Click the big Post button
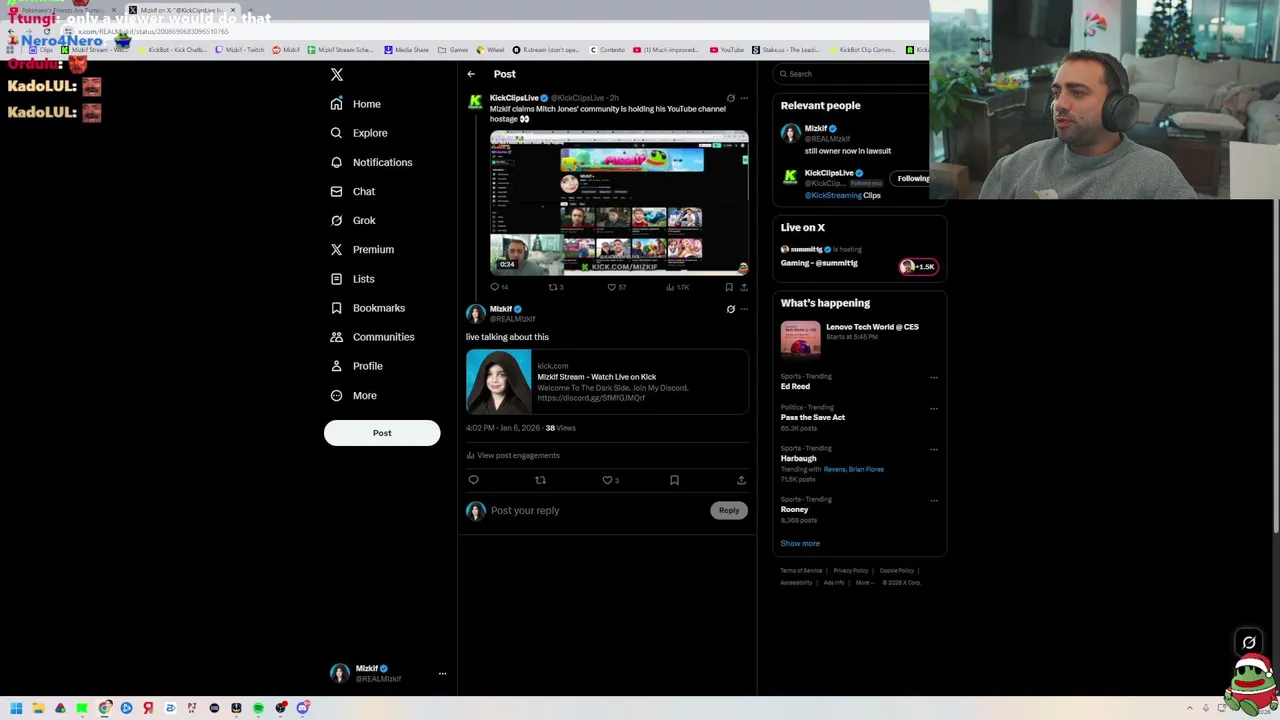 [x=382, y=433]
